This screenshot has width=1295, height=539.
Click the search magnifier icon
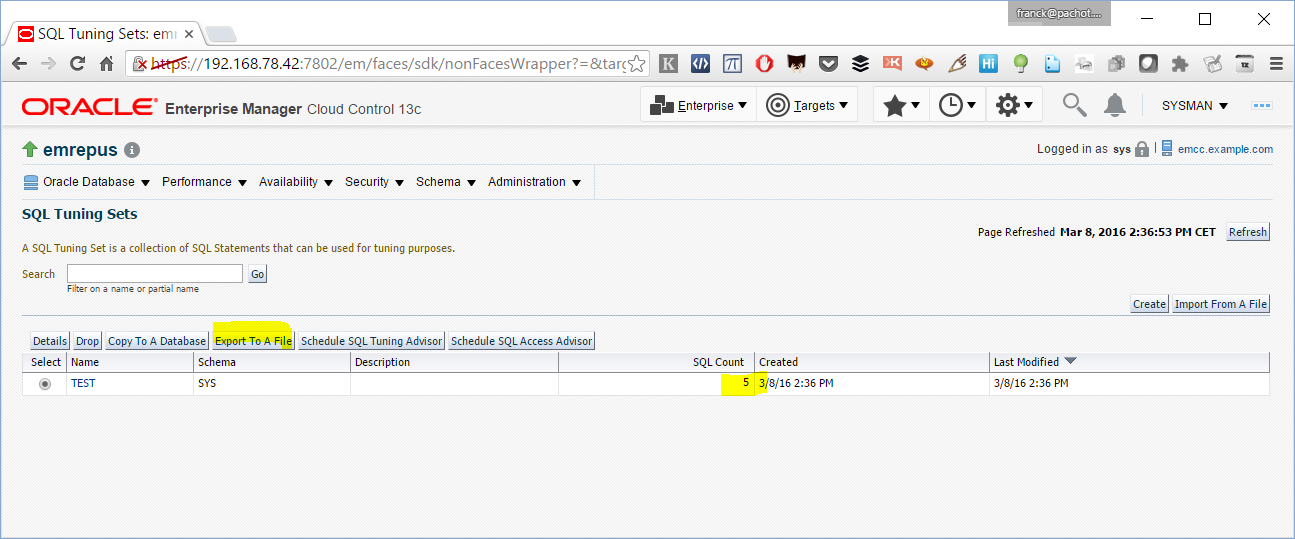pos(1074,104)
